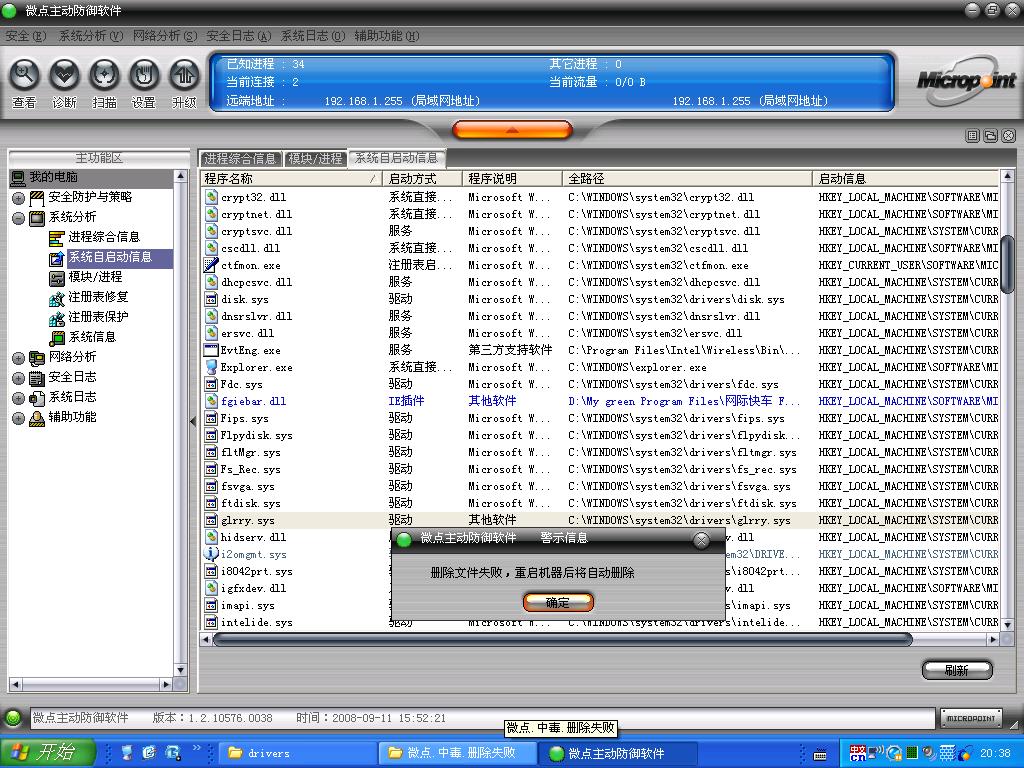
Task: Click the green status icon in status bar
Action: [x=13, y=718]
